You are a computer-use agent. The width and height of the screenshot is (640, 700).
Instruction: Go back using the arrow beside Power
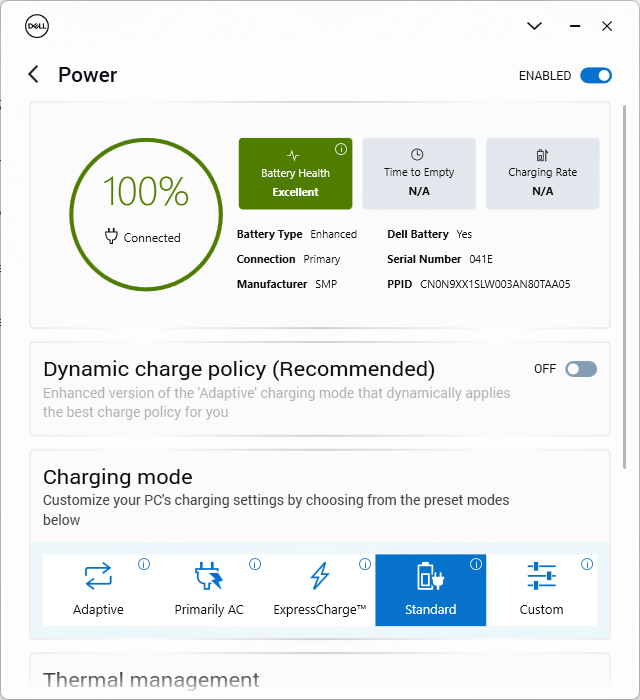34,75
